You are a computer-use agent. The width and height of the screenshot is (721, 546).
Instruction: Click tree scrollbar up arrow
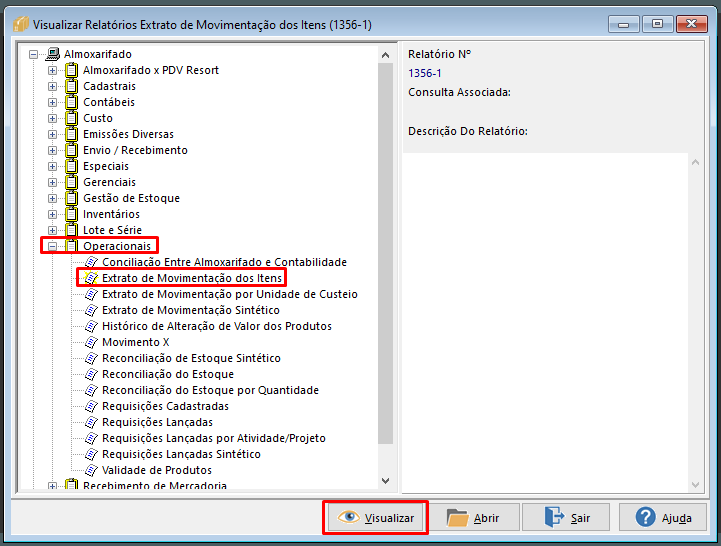pyautogui.click(x=386, y=55)
